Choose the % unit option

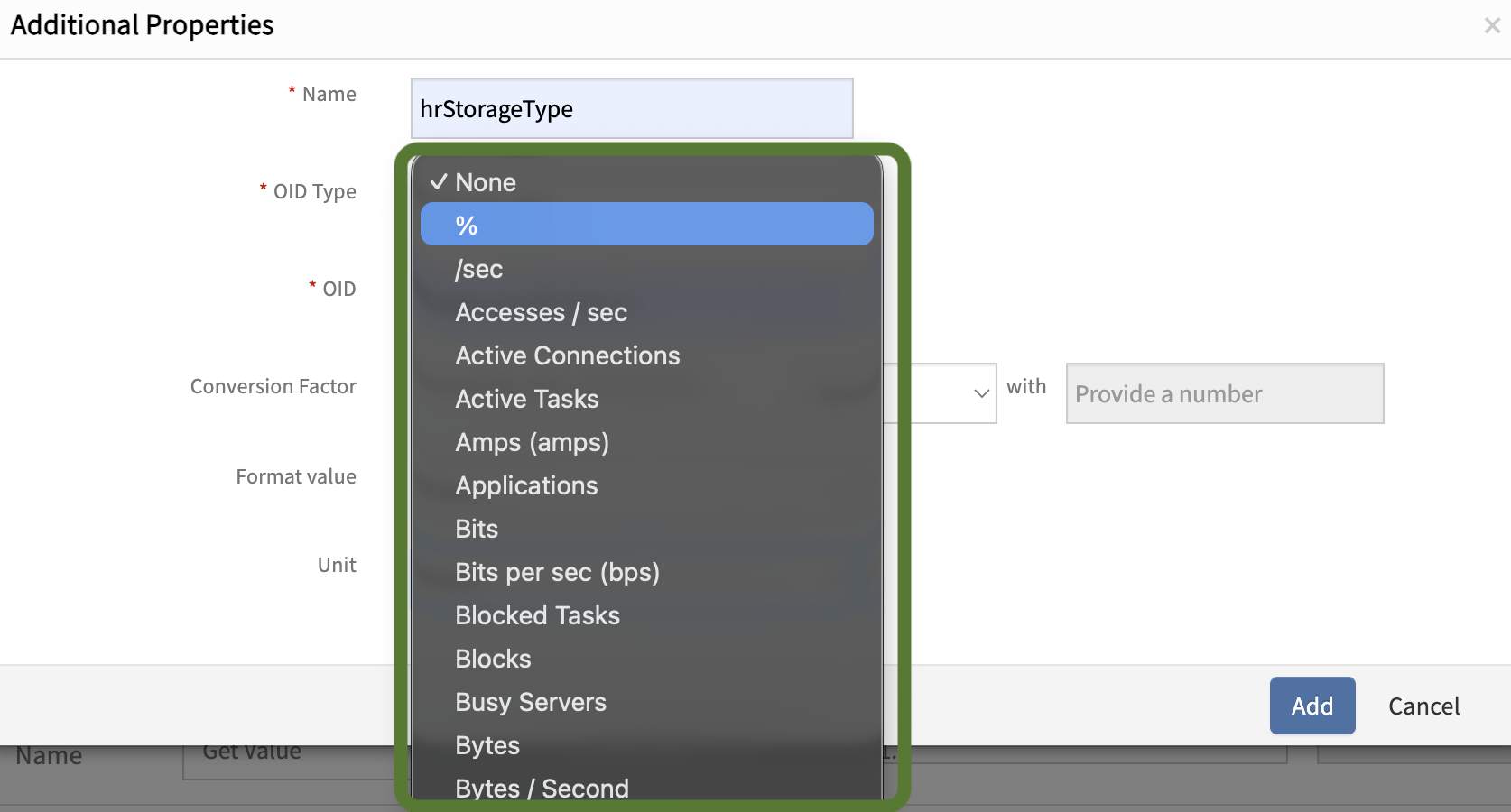tap(646, 225)
